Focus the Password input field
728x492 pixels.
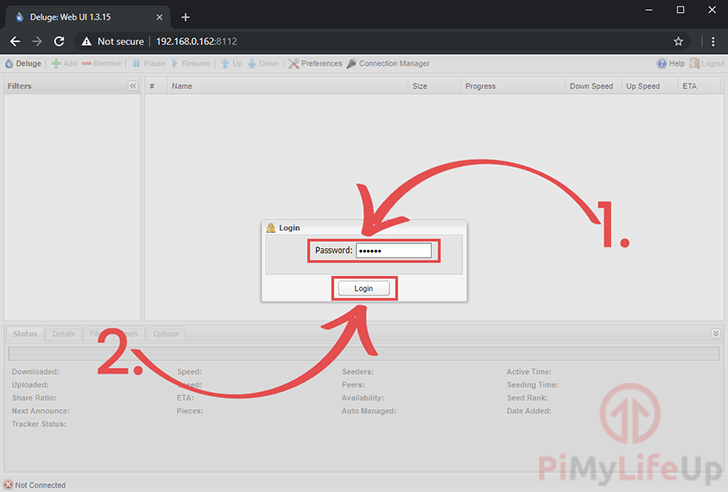394,251
